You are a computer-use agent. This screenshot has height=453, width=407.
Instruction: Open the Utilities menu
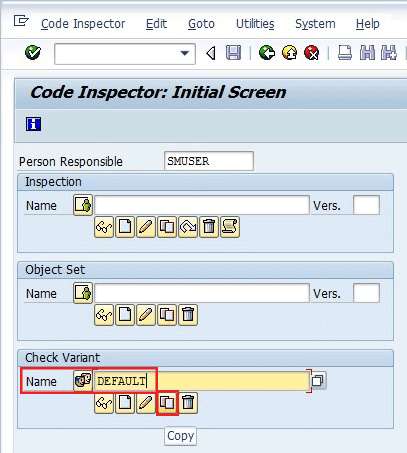coord(255,24)
